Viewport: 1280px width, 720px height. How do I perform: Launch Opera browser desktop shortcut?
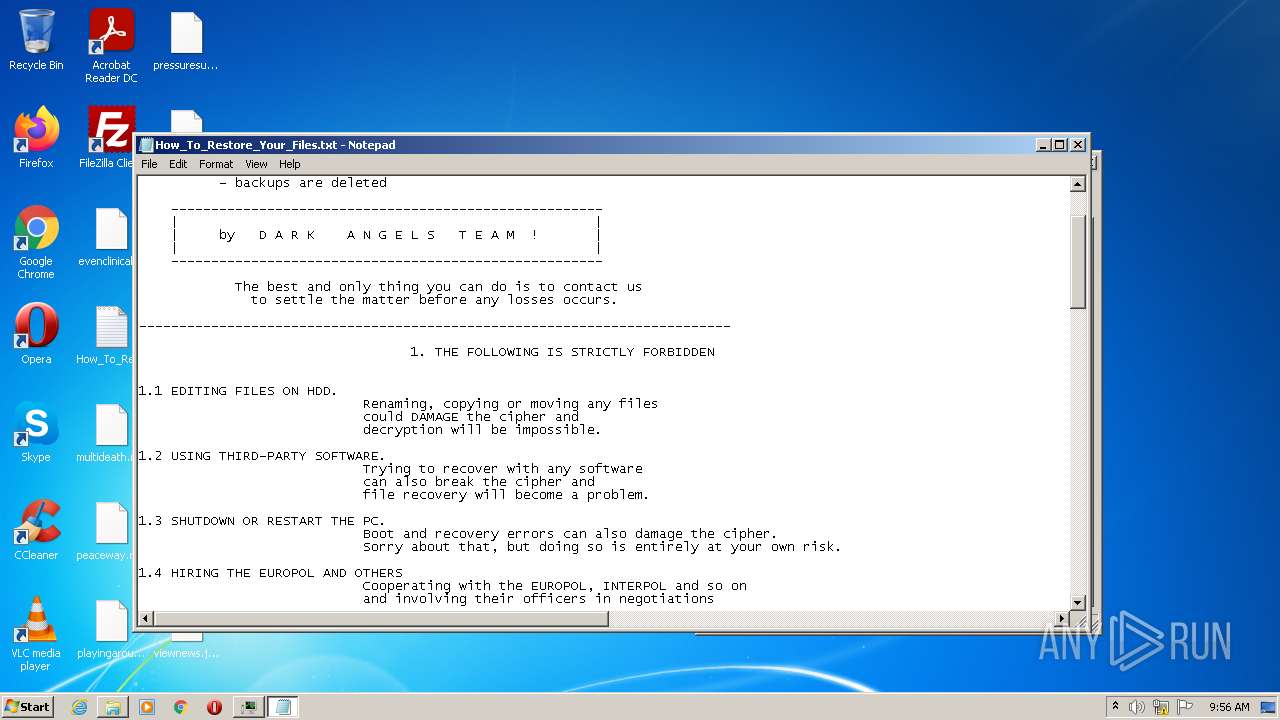click(x=36, y=334)
